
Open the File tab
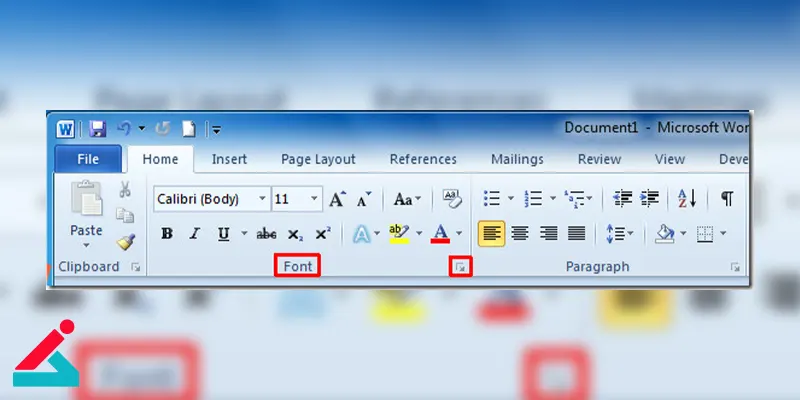(x=88, y=159)
